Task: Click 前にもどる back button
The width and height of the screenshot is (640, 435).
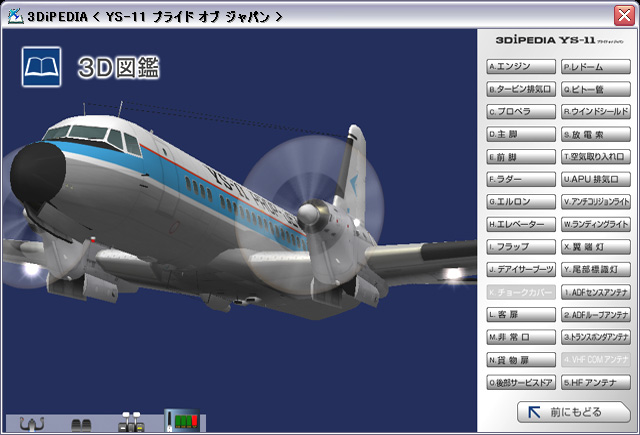Action: click(x=574, y=412)
